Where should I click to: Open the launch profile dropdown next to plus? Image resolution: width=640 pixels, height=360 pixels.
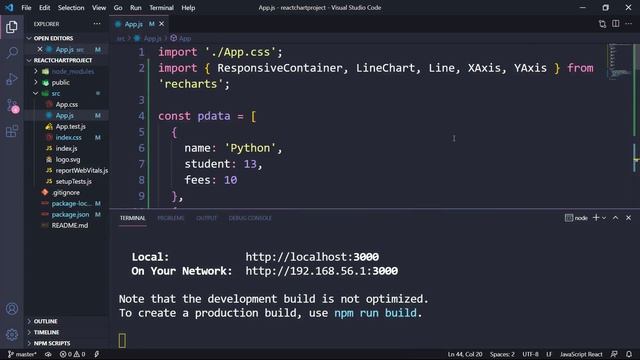(604, 218)
